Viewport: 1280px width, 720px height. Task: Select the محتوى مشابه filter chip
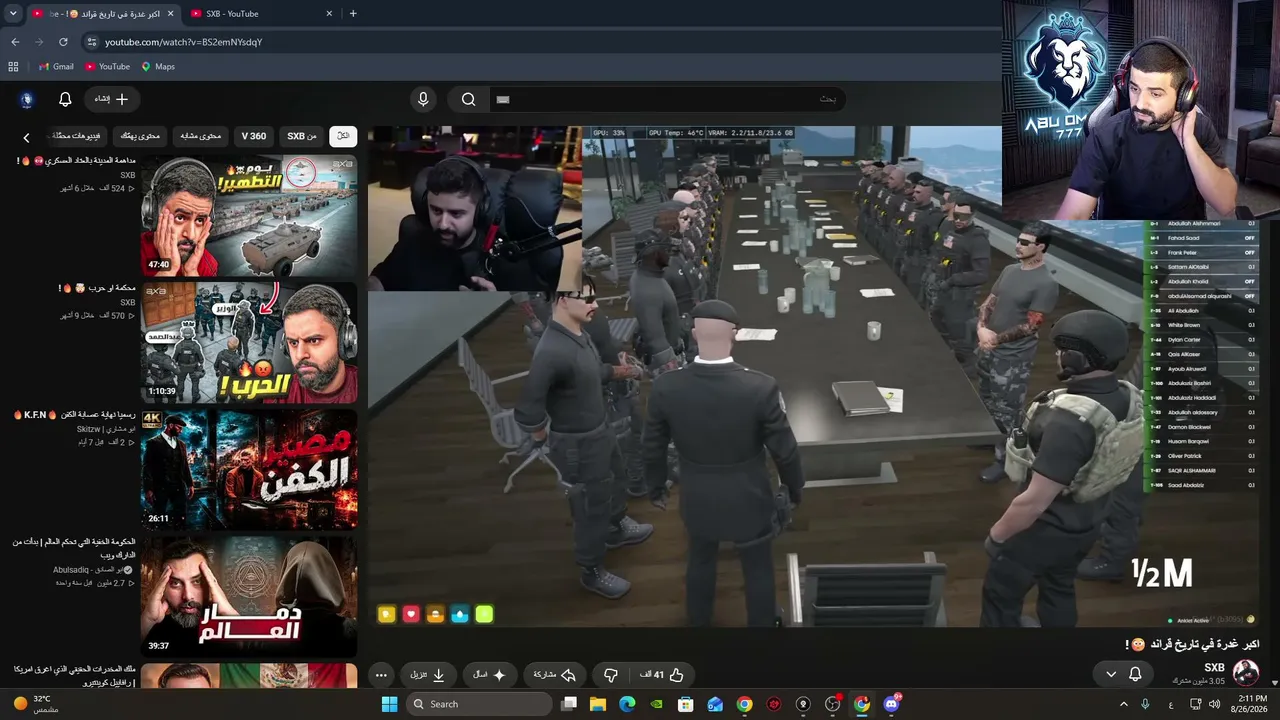tap(201, 136)
